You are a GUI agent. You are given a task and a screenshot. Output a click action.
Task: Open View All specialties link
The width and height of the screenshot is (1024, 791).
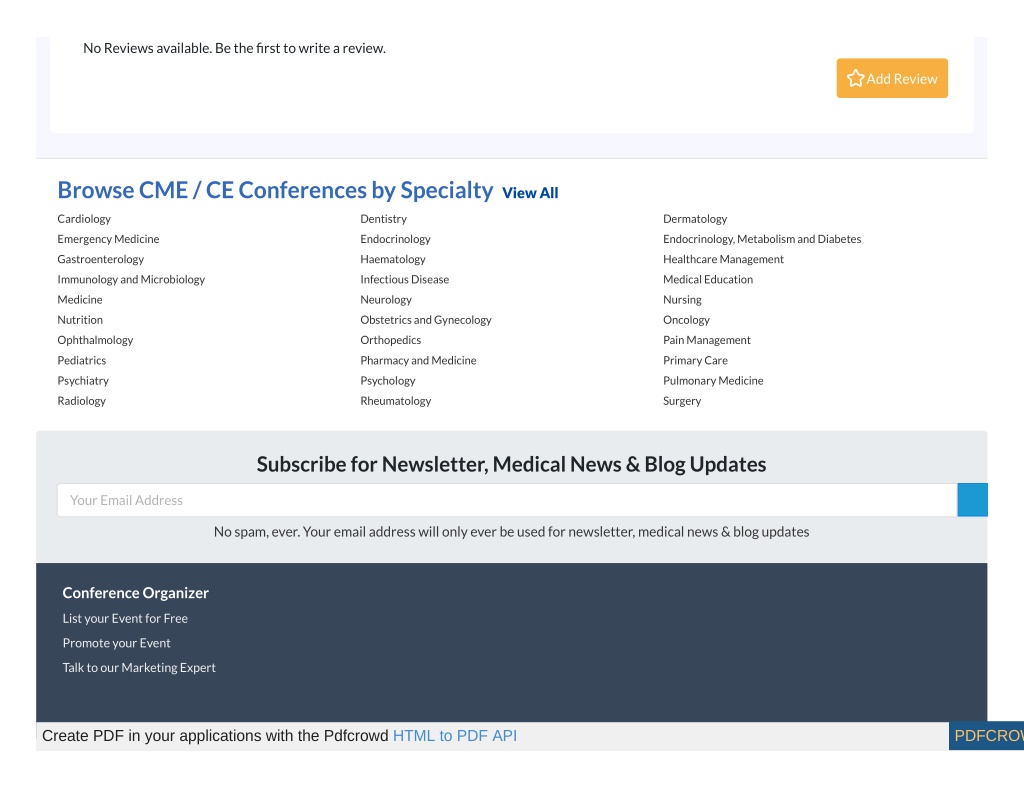(x=530, y=193)
